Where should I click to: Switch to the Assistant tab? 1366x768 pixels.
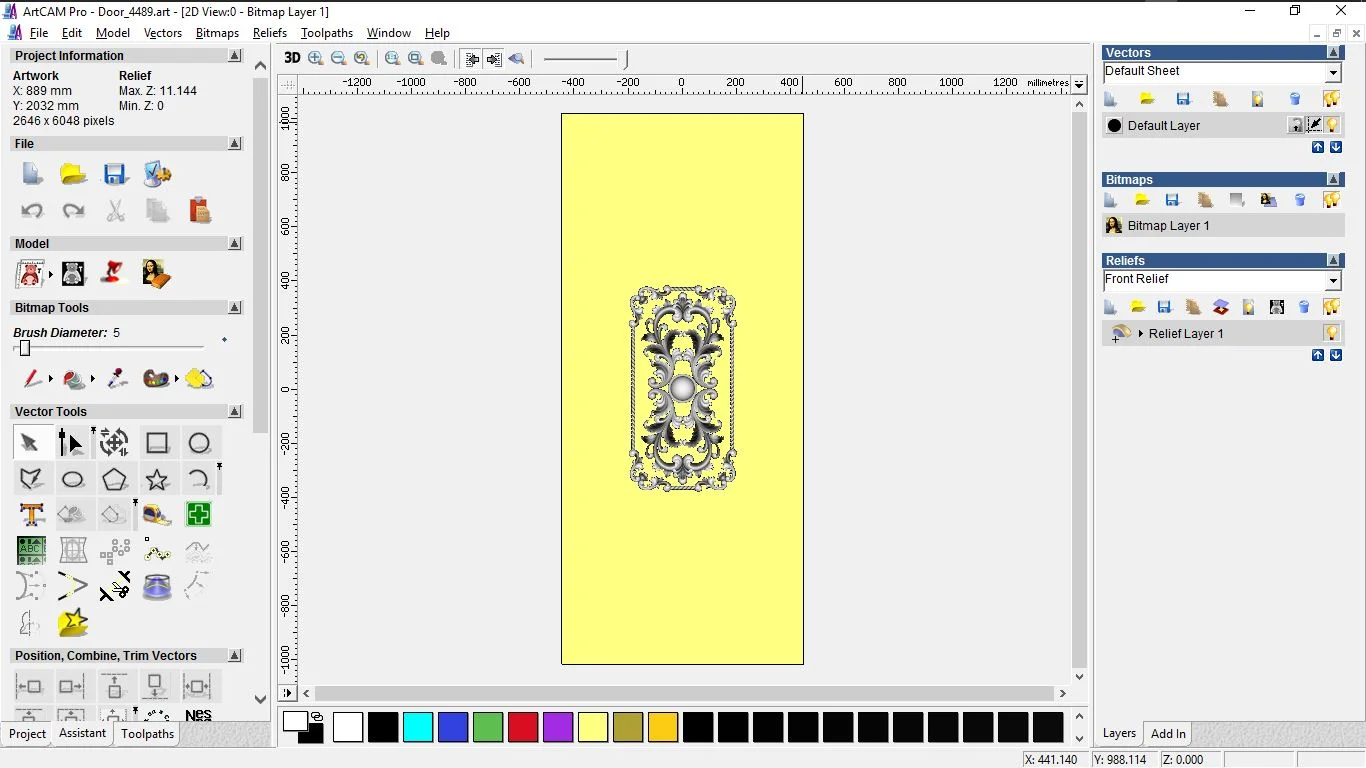(x=82, y=733)
